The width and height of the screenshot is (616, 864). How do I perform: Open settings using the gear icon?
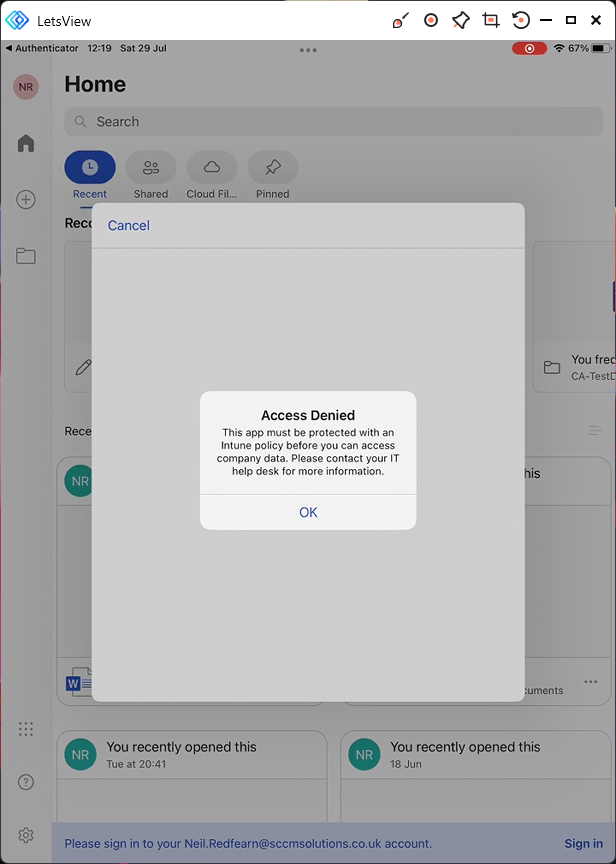(x=26, y=835)
